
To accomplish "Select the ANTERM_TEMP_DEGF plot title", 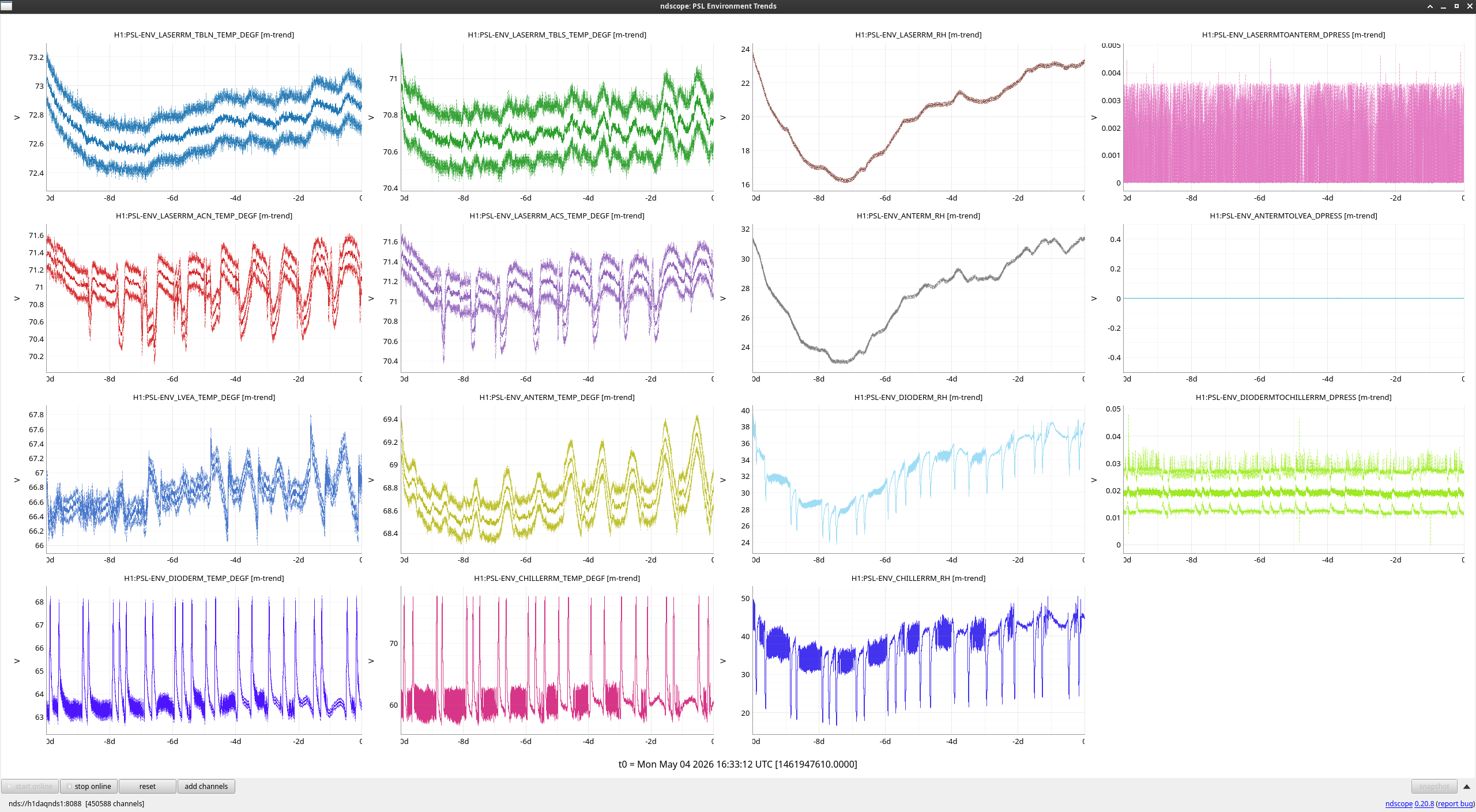I will pos(557,397).
